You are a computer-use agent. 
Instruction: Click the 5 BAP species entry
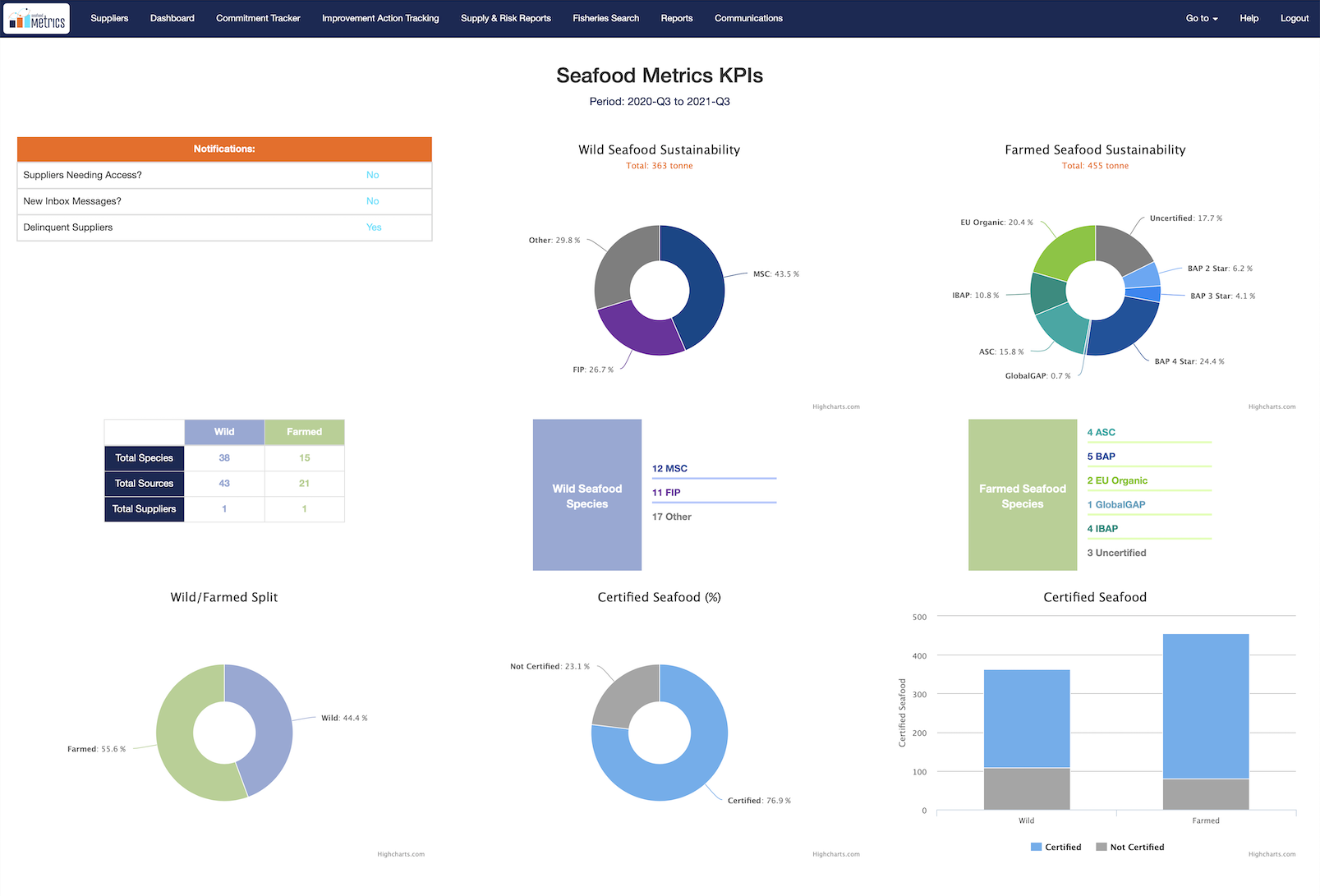(x=1101, y=457)
